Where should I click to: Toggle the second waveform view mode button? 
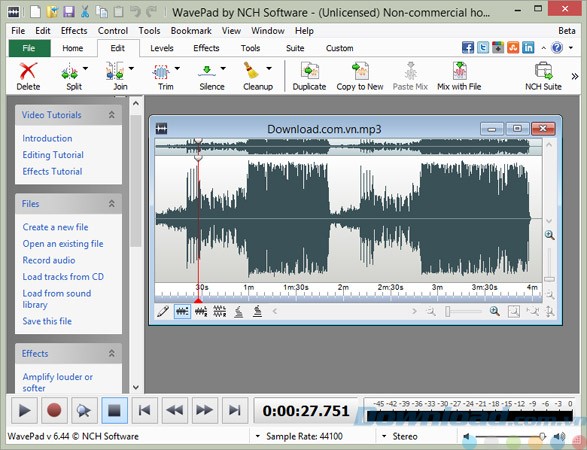(x=201, y=311)
